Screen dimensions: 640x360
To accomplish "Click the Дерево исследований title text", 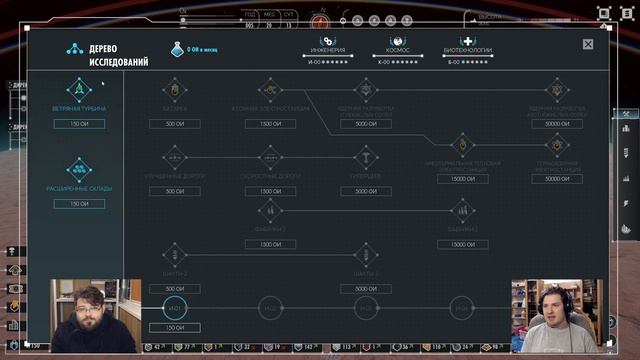I will click(x=118, y=55).
